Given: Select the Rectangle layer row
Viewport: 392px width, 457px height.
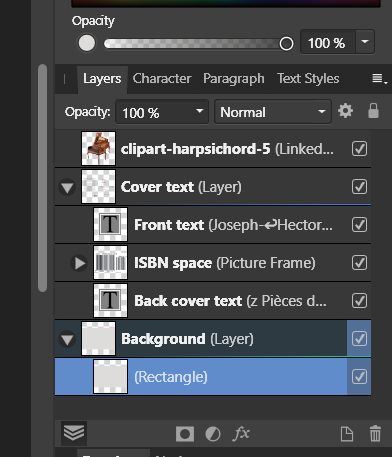Looking at the screenshot, I should [213, 377].
